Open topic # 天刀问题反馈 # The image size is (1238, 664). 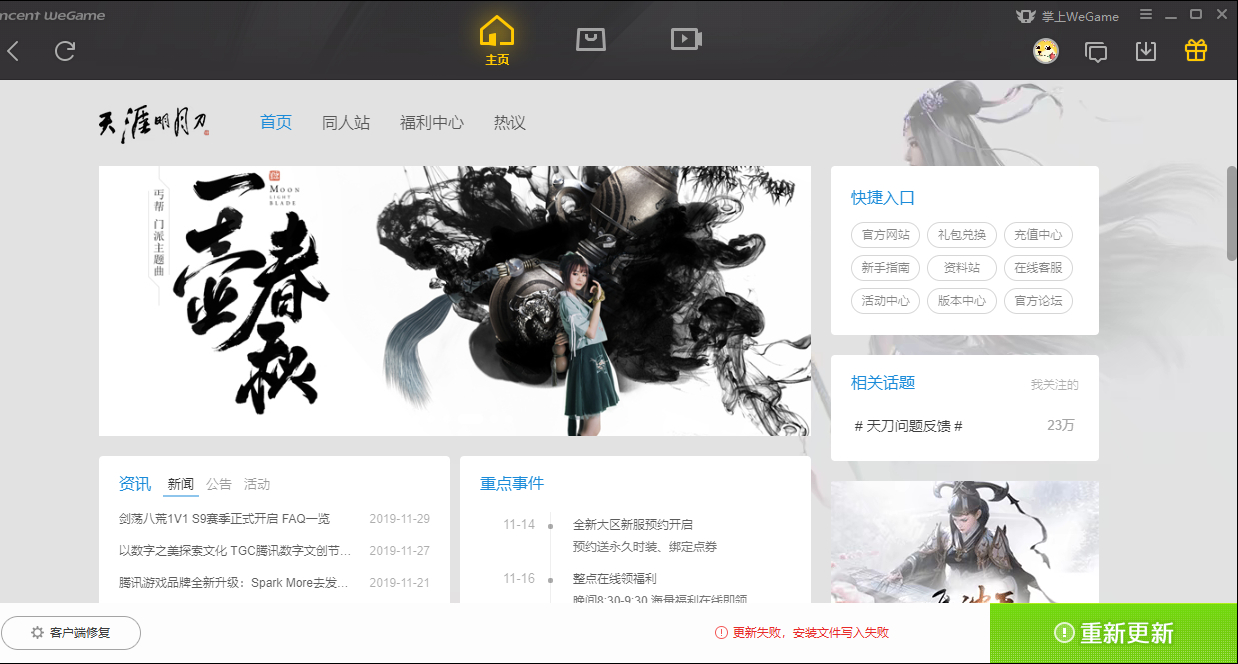pos(908,426)
